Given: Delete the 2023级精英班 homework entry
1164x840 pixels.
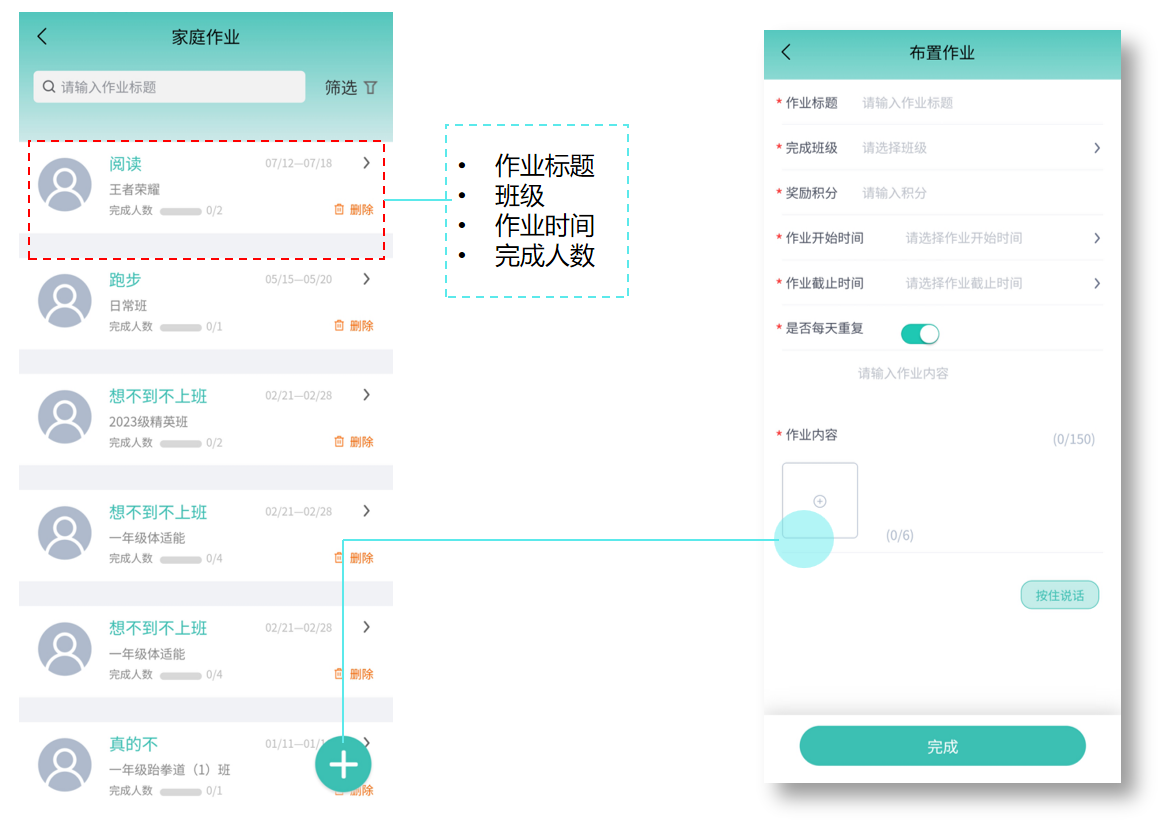Looking at the screenshot, I should pyautogui.click(x=353, y=442).
